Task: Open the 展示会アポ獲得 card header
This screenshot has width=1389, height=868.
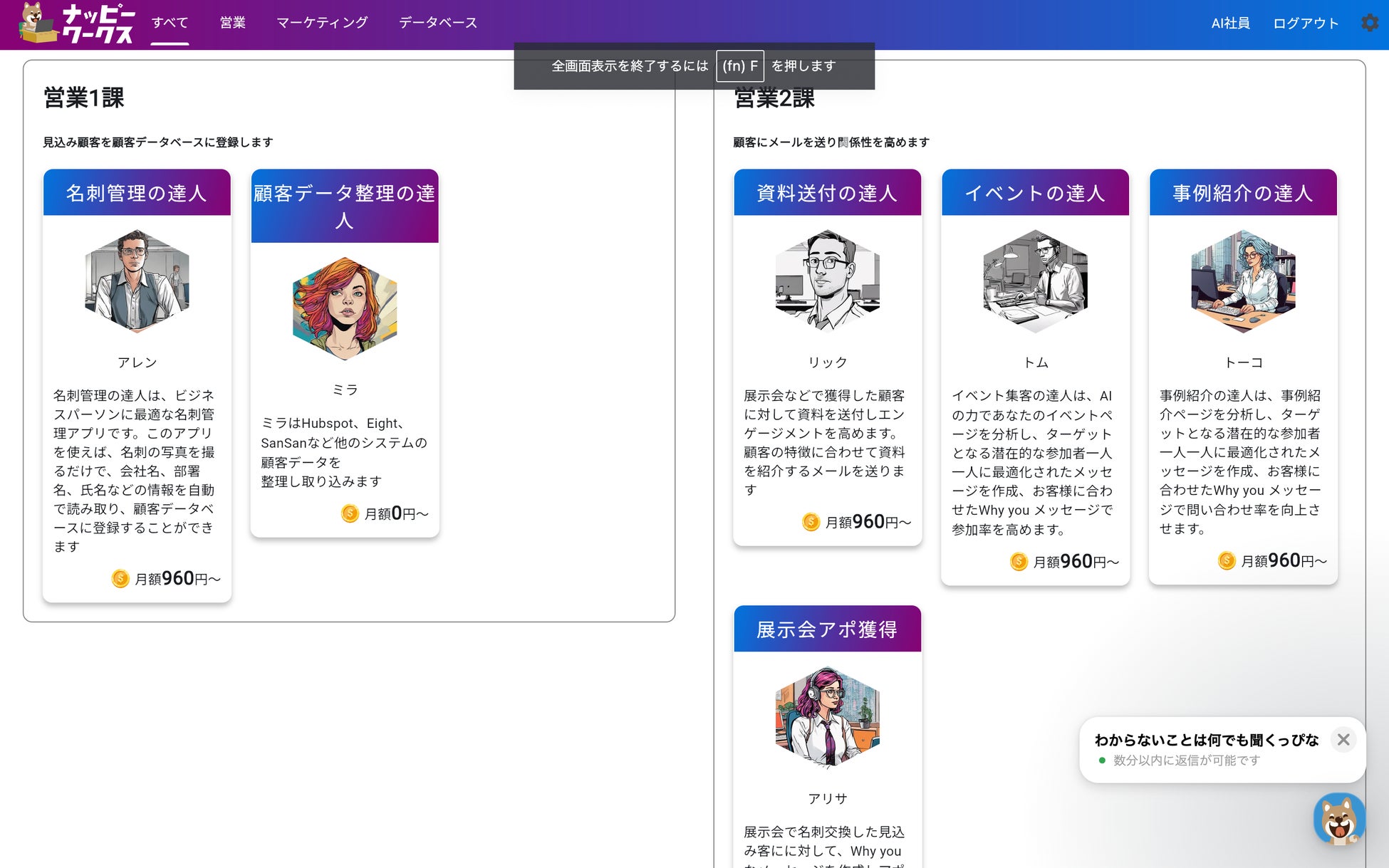Action: coord(827,629)
